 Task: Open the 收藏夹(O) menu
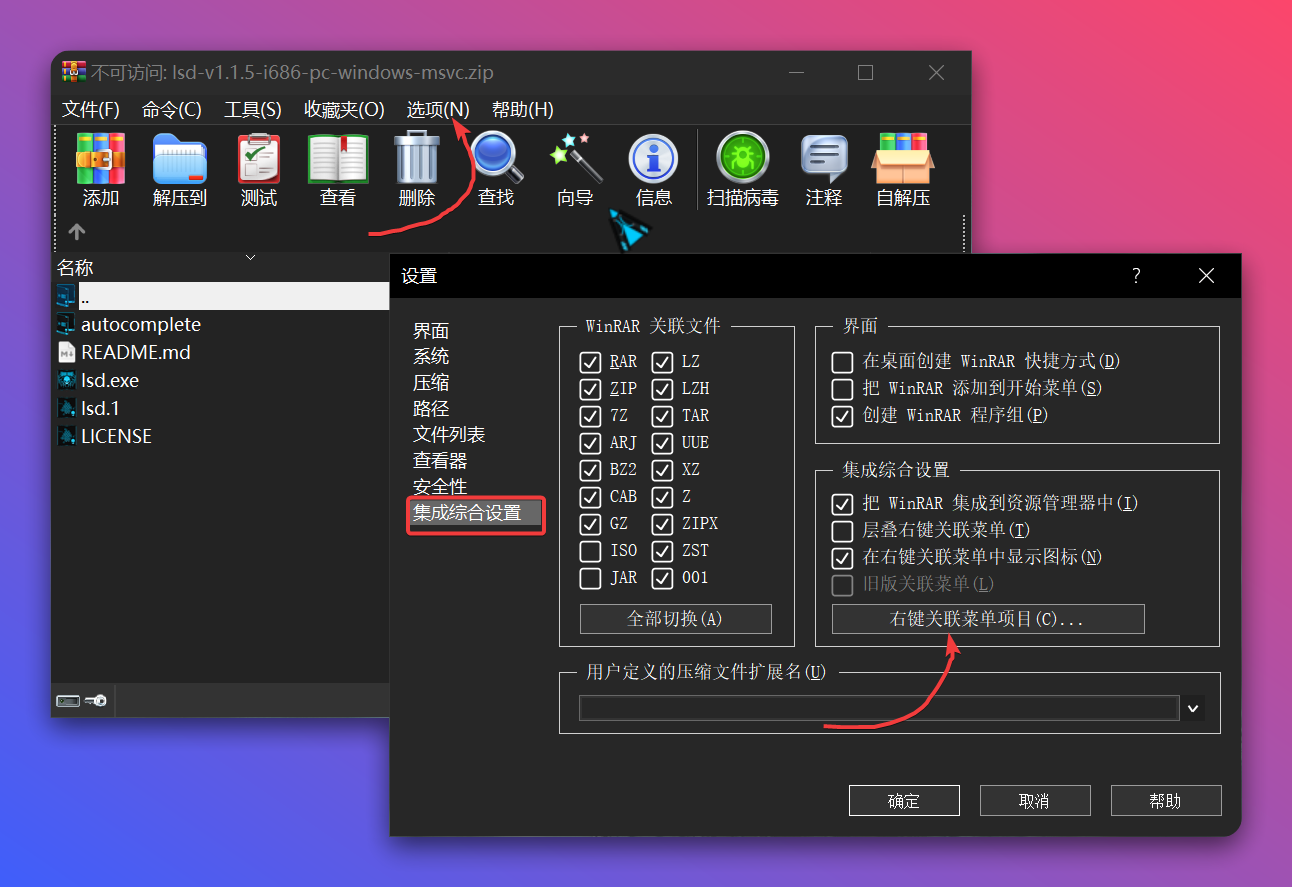(x=344, y=109)
